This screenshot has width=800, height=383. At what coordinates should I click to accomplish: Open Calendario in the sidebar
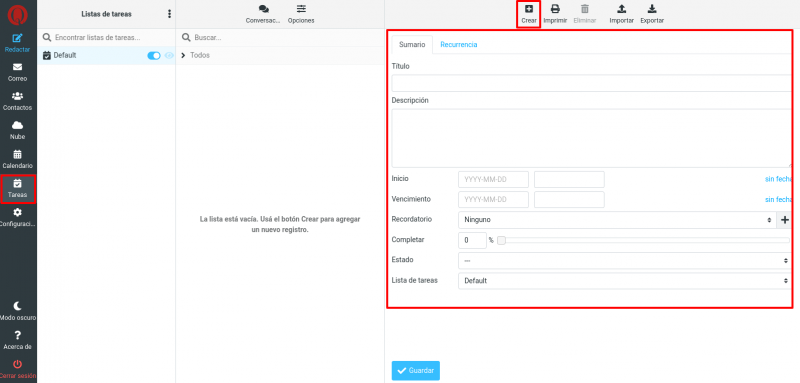coord(17,159)
